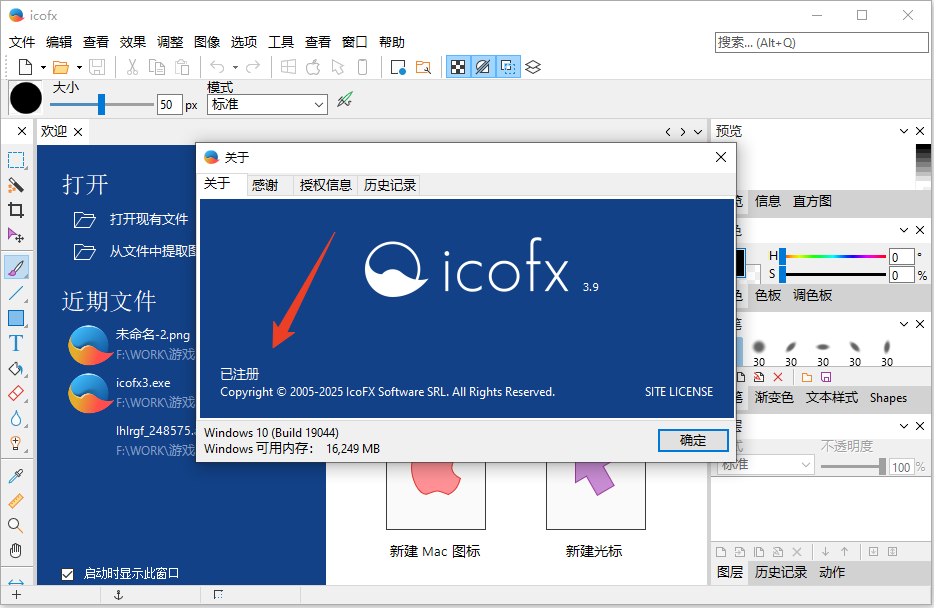Select the Crop tool in the toolbox
Viewport: 934px width, 608px height.
tap(16, 210)
